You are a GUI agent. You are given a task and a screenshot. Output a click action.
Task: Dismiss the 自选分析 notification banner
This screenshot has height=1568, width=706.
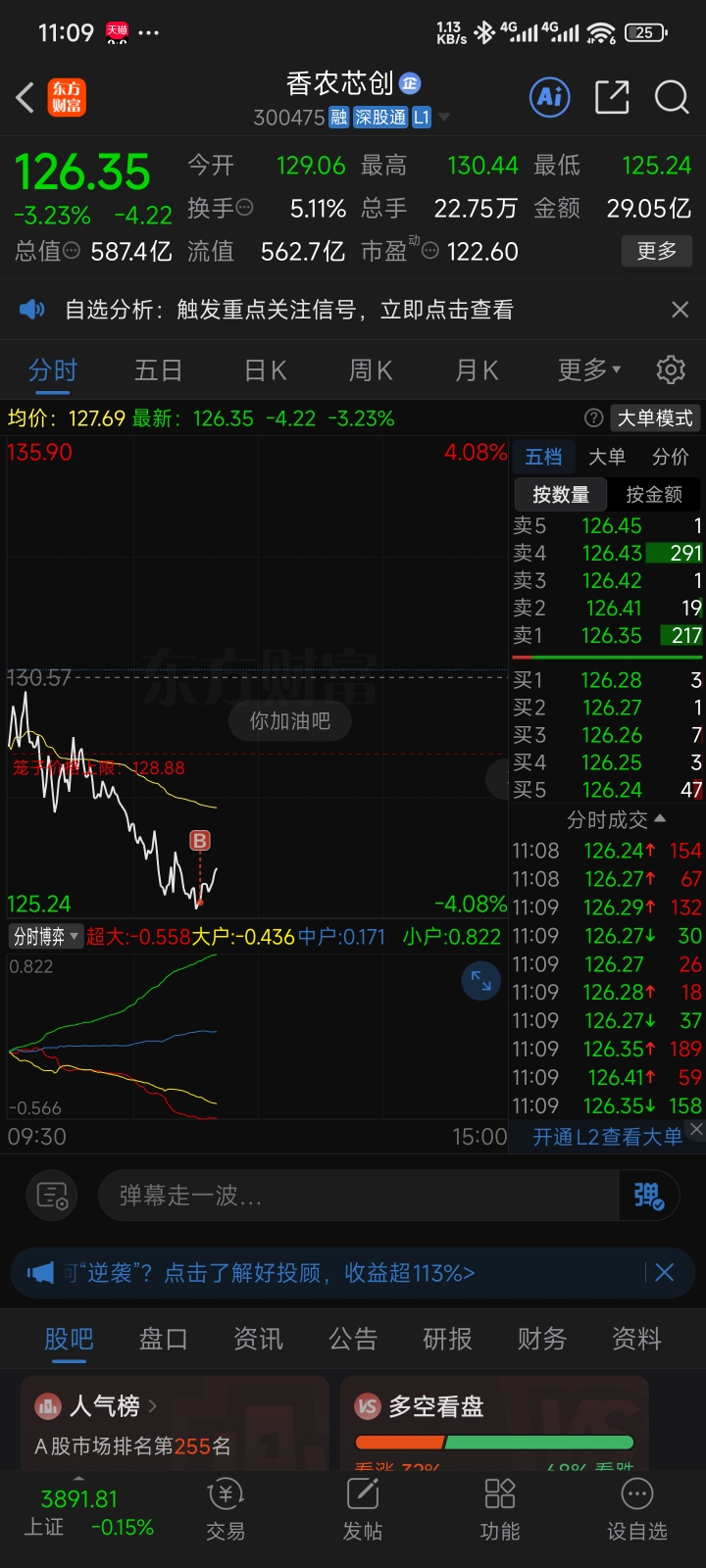[x=680, y=310]
